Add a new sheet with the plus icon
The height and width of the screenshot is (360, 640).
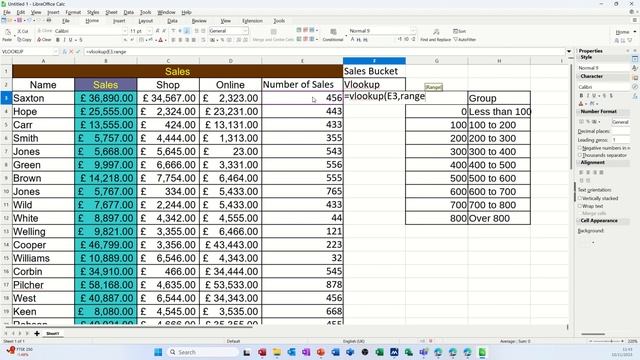coord(37,333)
